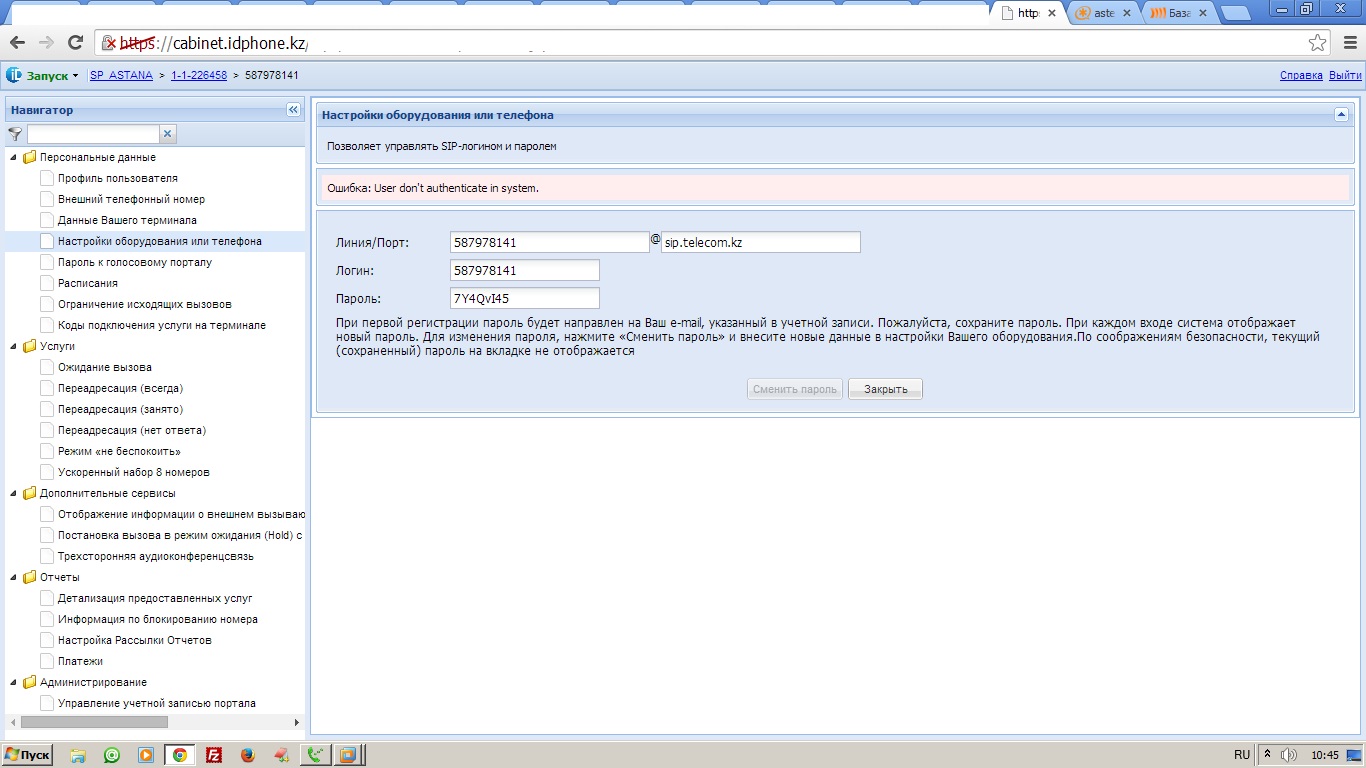Click the Выйти logout link
Screen dimensions: 1366x768
click(1345, 76)
